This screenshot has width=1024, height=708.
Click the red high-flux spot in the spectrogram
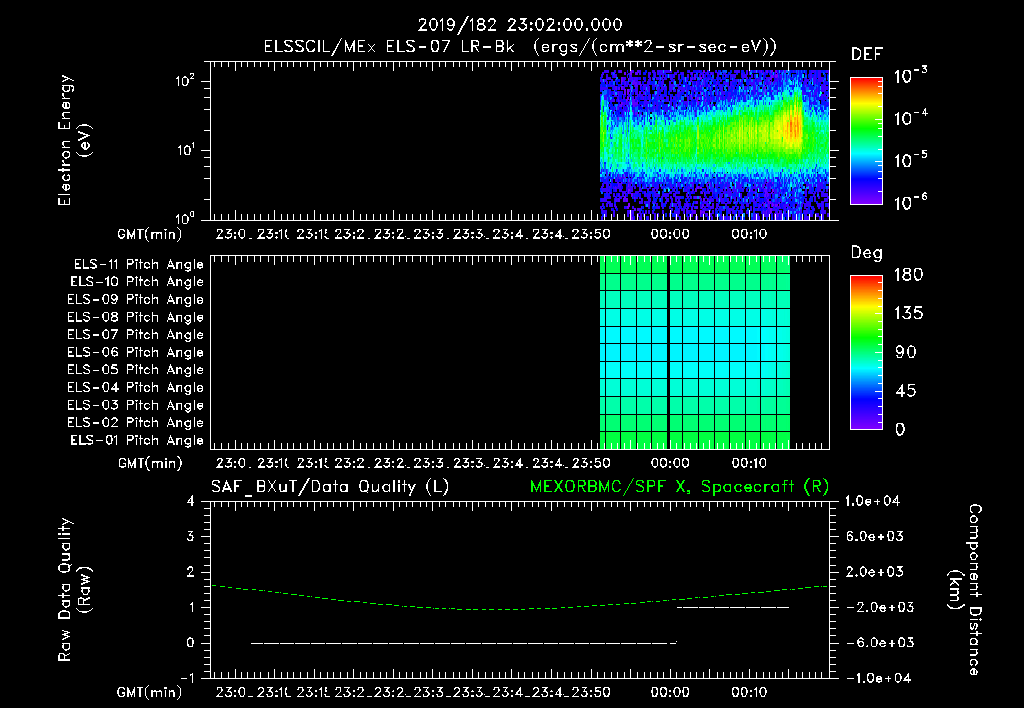794,127
